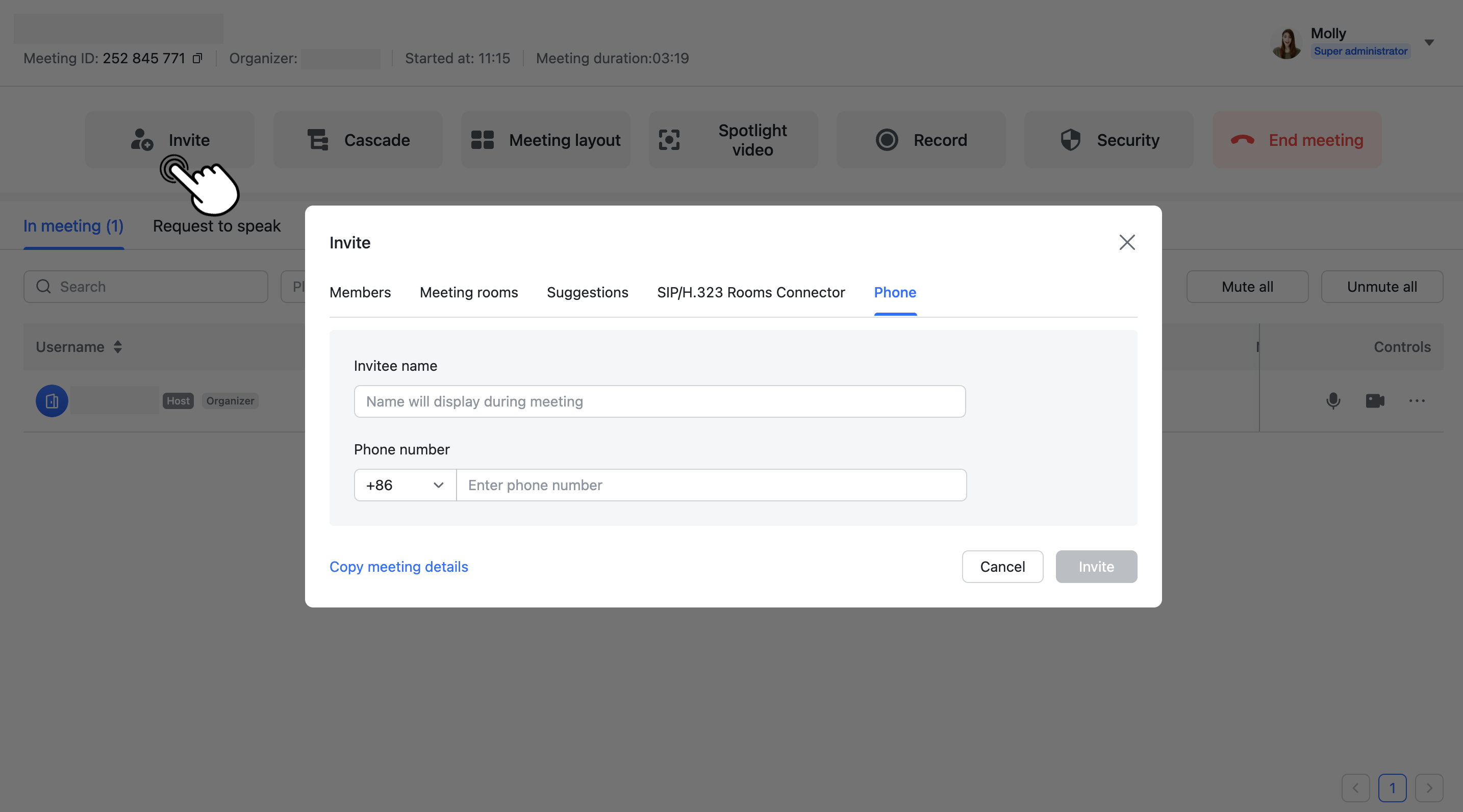Click Copy meeting details link

click(399, 566)
